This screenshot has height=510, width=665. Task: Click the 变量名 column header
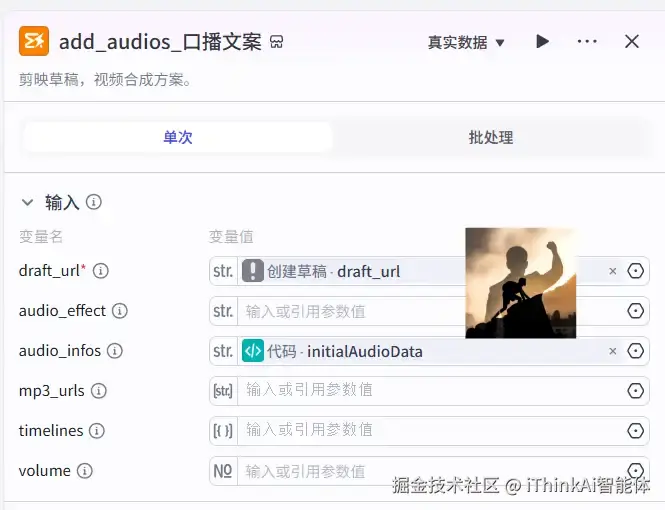[x=41, y=236]
